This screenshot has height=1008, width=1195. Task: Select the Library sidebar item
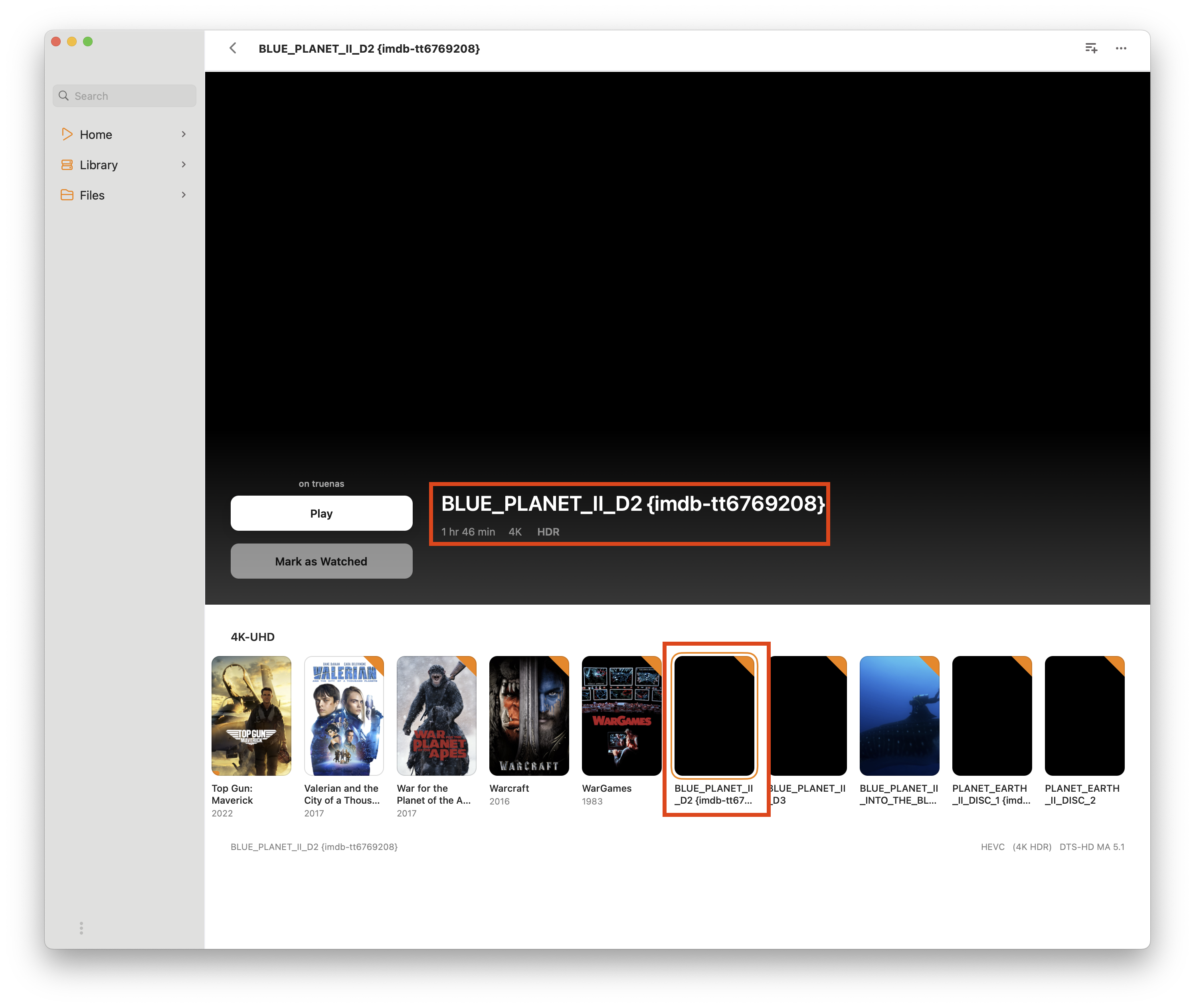click(x=99, y=165)
